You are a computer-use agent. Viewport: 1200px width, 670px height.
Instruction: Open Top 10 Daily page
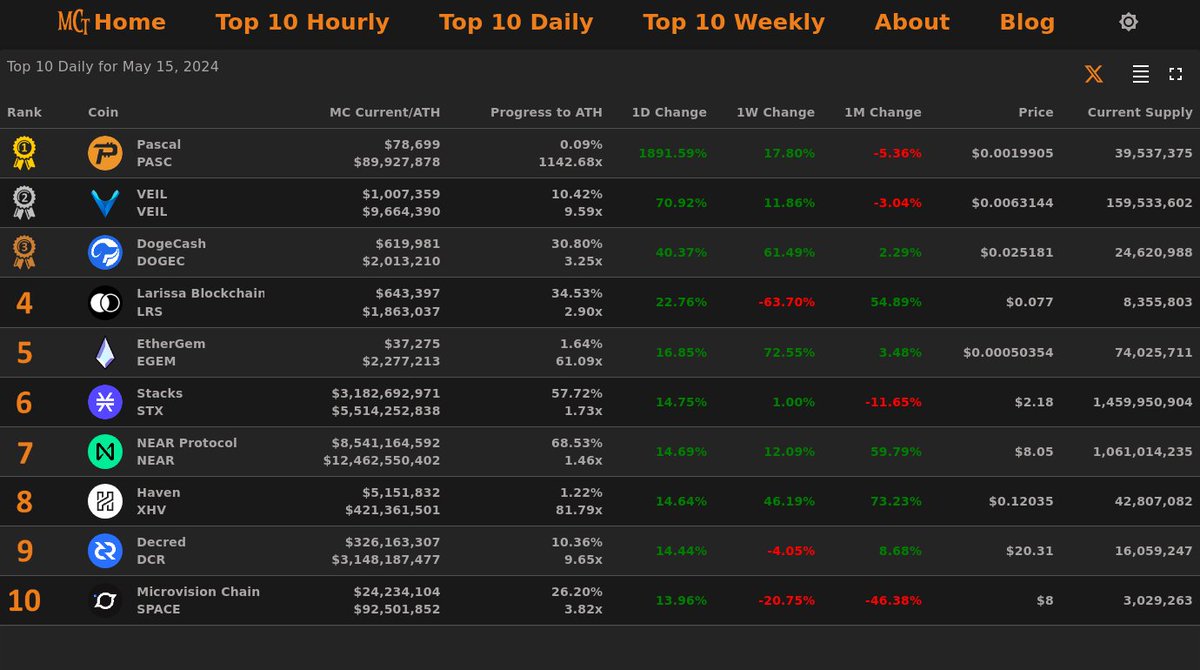(516, 22)
